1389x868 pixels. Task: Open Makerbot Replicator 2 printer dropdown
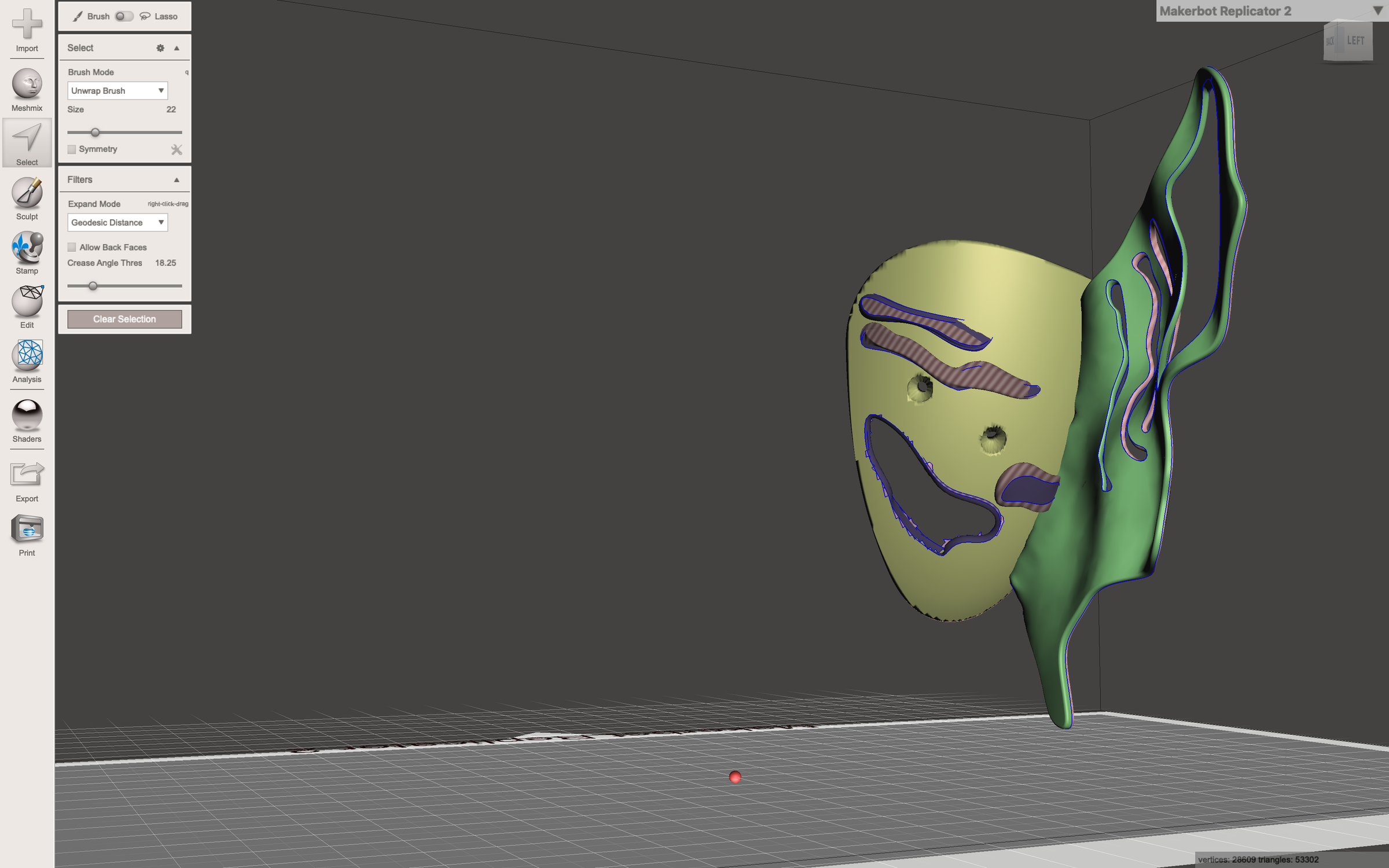1377,10
